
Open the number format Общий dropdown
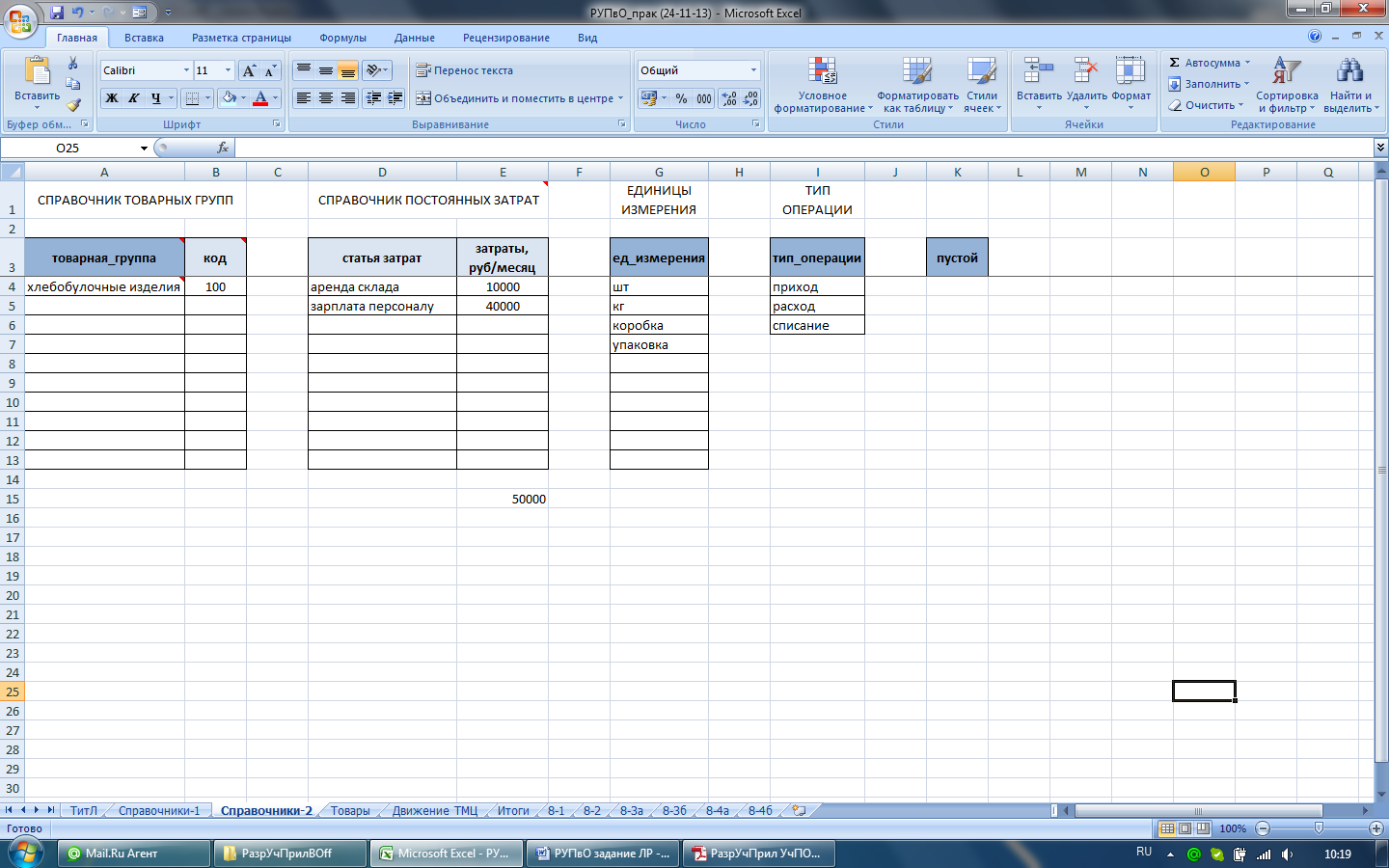pyautogui.click(x=753, y=70)
